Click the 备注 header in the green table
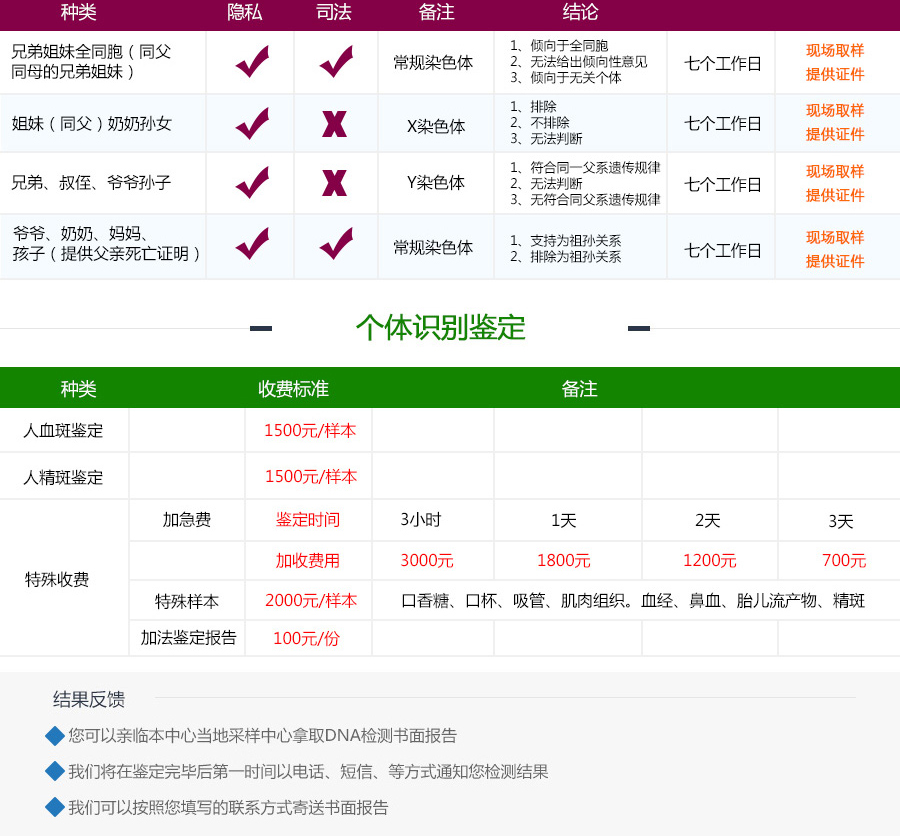 click(x=580, y=389)
